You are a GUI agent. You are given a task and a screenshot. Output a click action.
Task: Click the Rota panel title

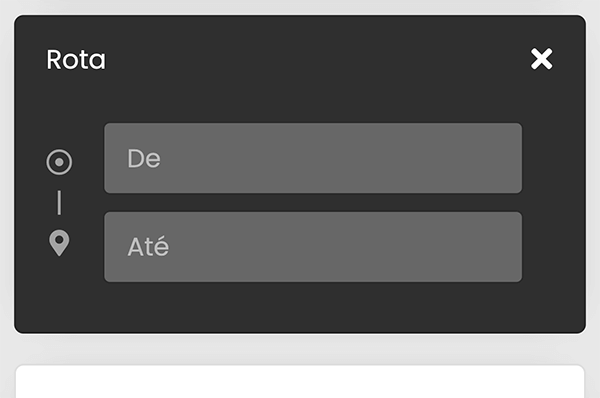[x=76, y=60]
